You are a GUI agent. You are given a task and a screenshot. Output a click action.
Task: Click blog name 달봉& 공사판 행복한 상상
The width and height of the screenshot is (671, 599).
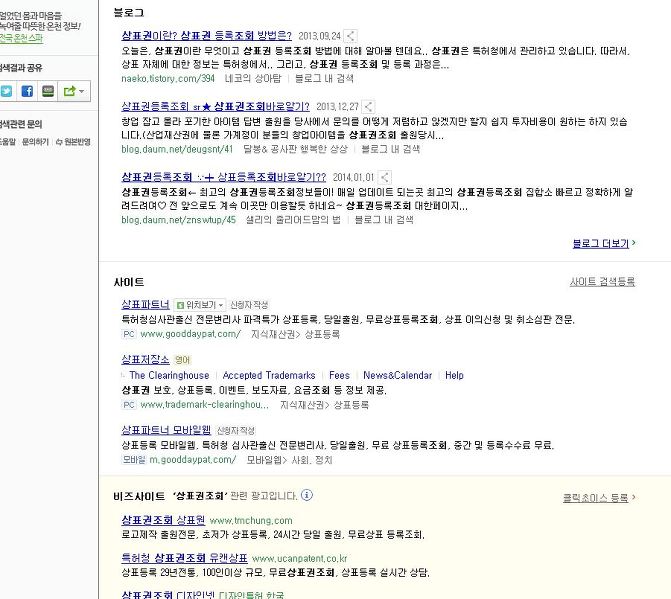[x=295, y=149]
